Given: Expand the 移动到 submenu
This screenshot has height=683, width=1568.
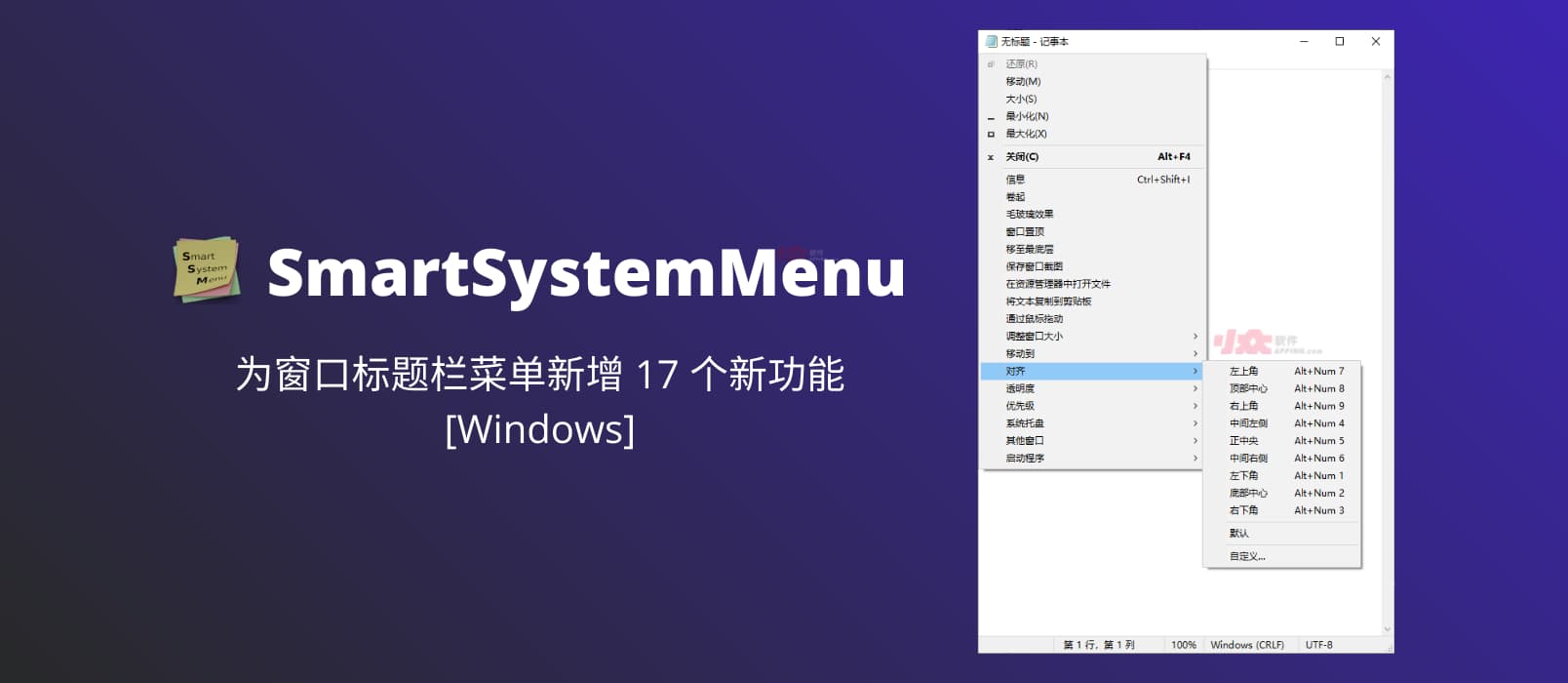Looking at the screenshot, I should point(1092,354).
